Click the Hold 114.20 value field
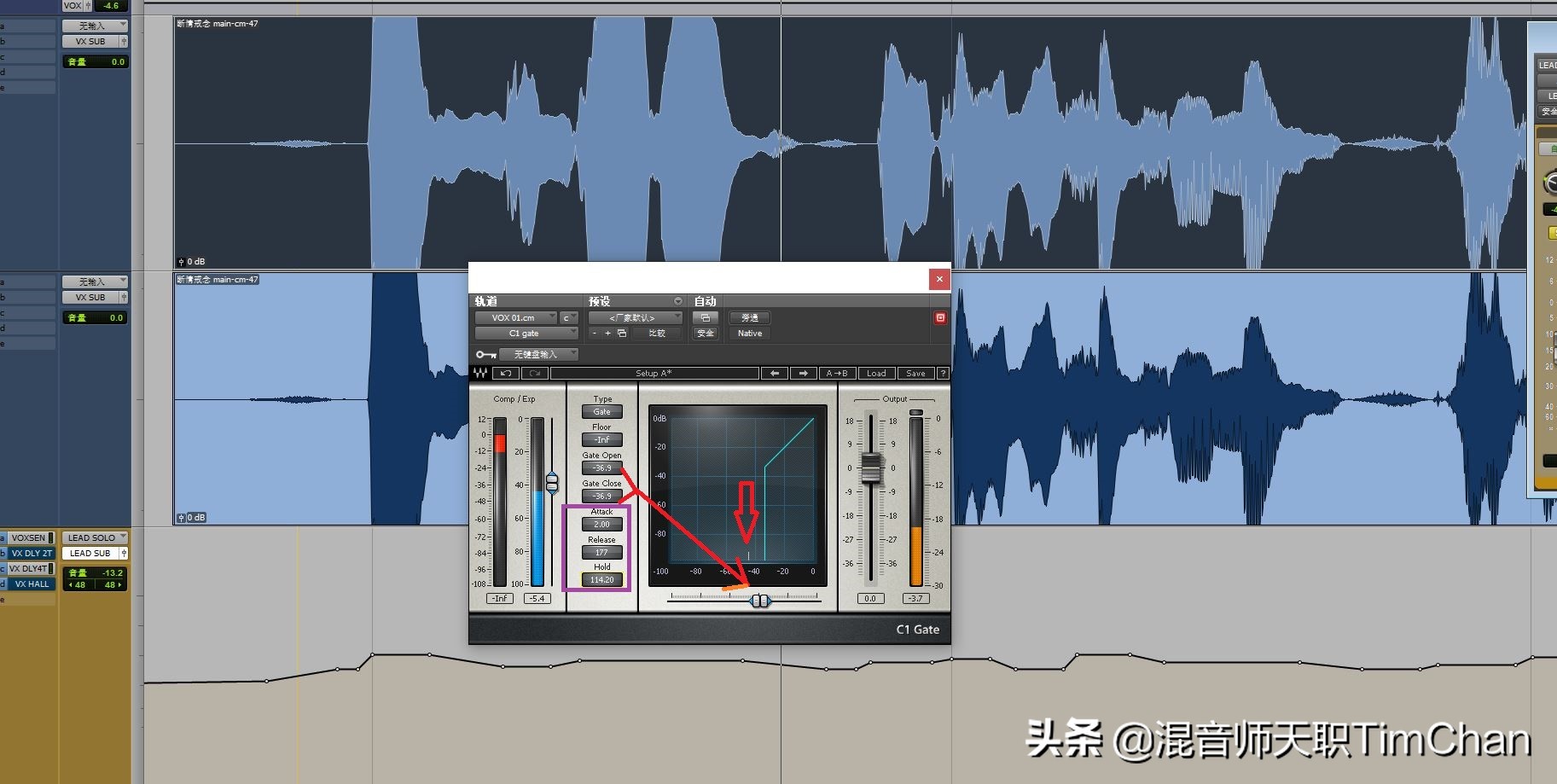The width and height of the screenshot is (1557, 784). click(601, 579)
